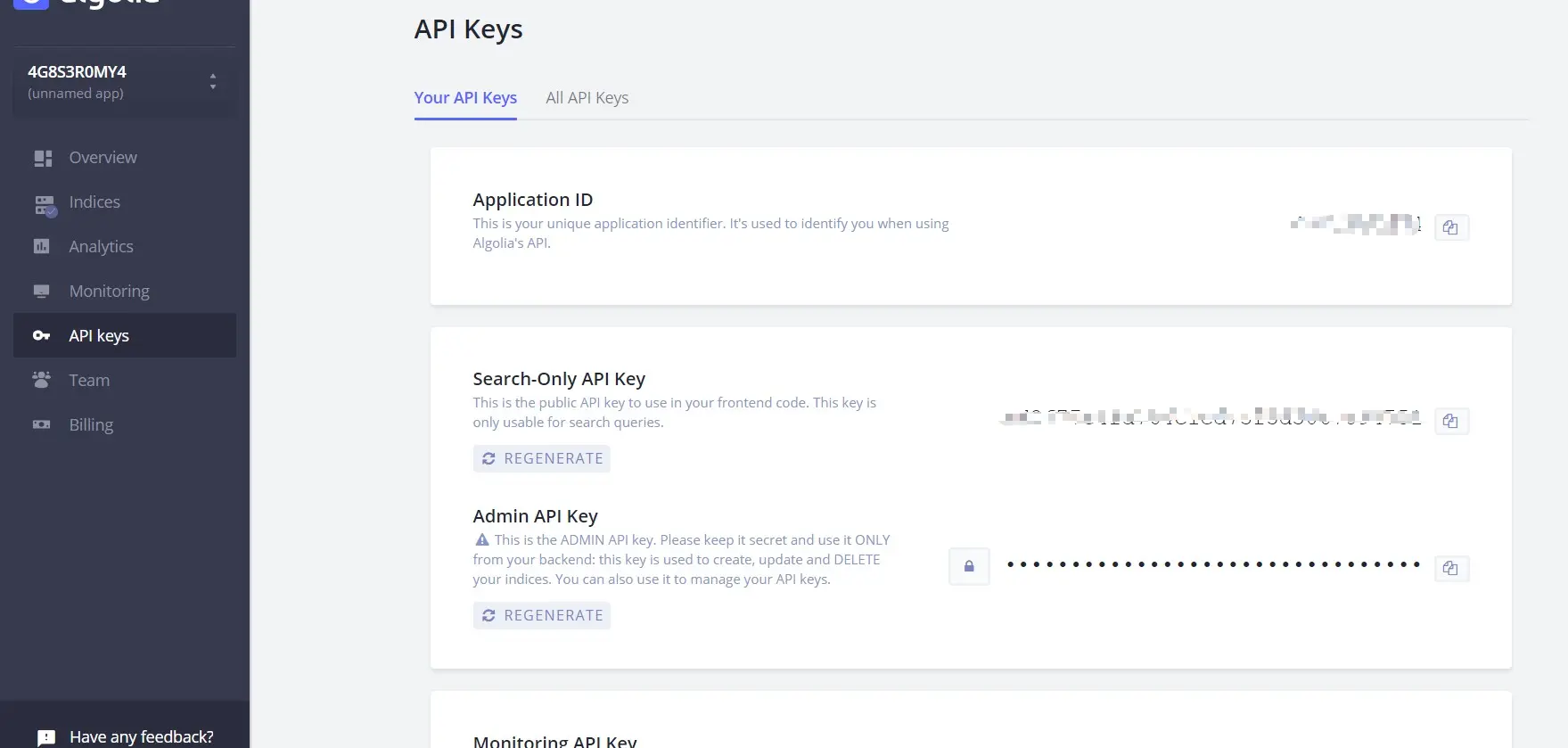Image resolution: width=1568 pixels, height=748 pixels.
Task: Click the Analytics chart icon
Action: click(42, 246)
